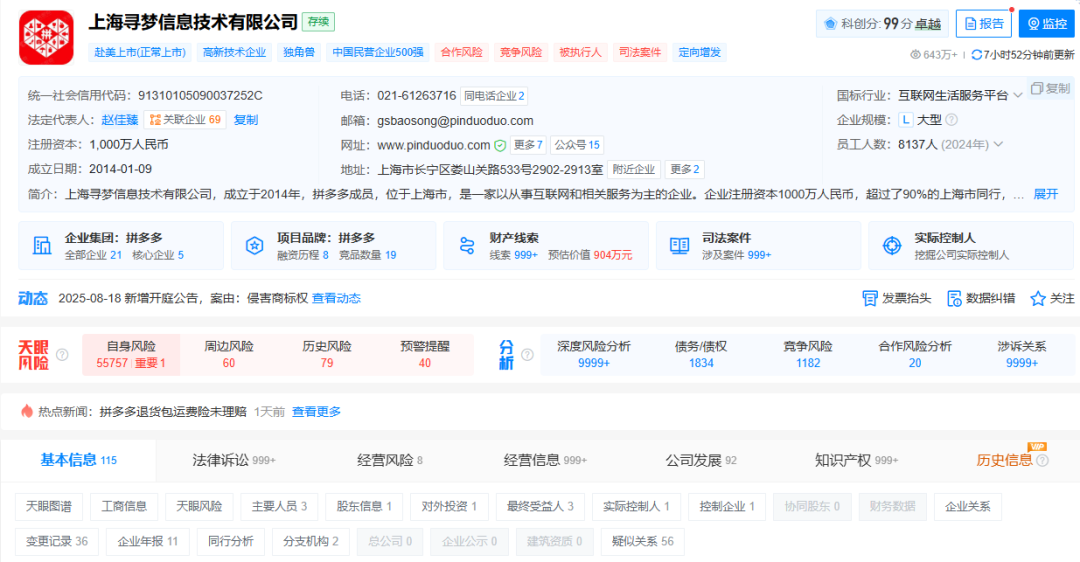Open 关联企业 69 tag
Image resolution: width=1080 pixels, height=562 pixels.
click(185, 120)
